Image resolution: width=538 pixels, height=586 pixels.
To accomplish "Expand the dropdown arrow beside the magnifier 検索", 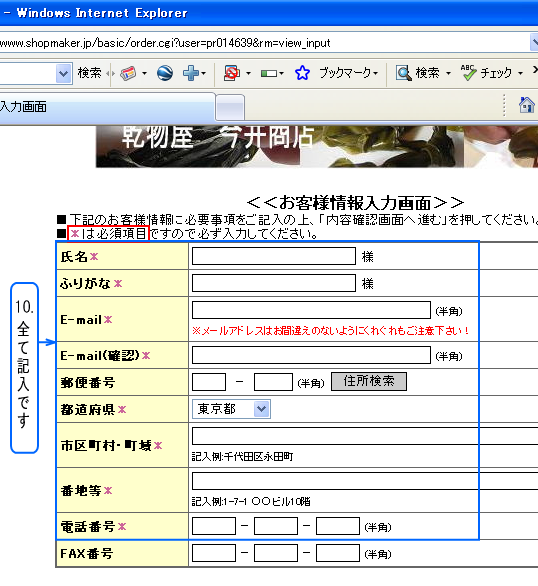I will point(448,73).
